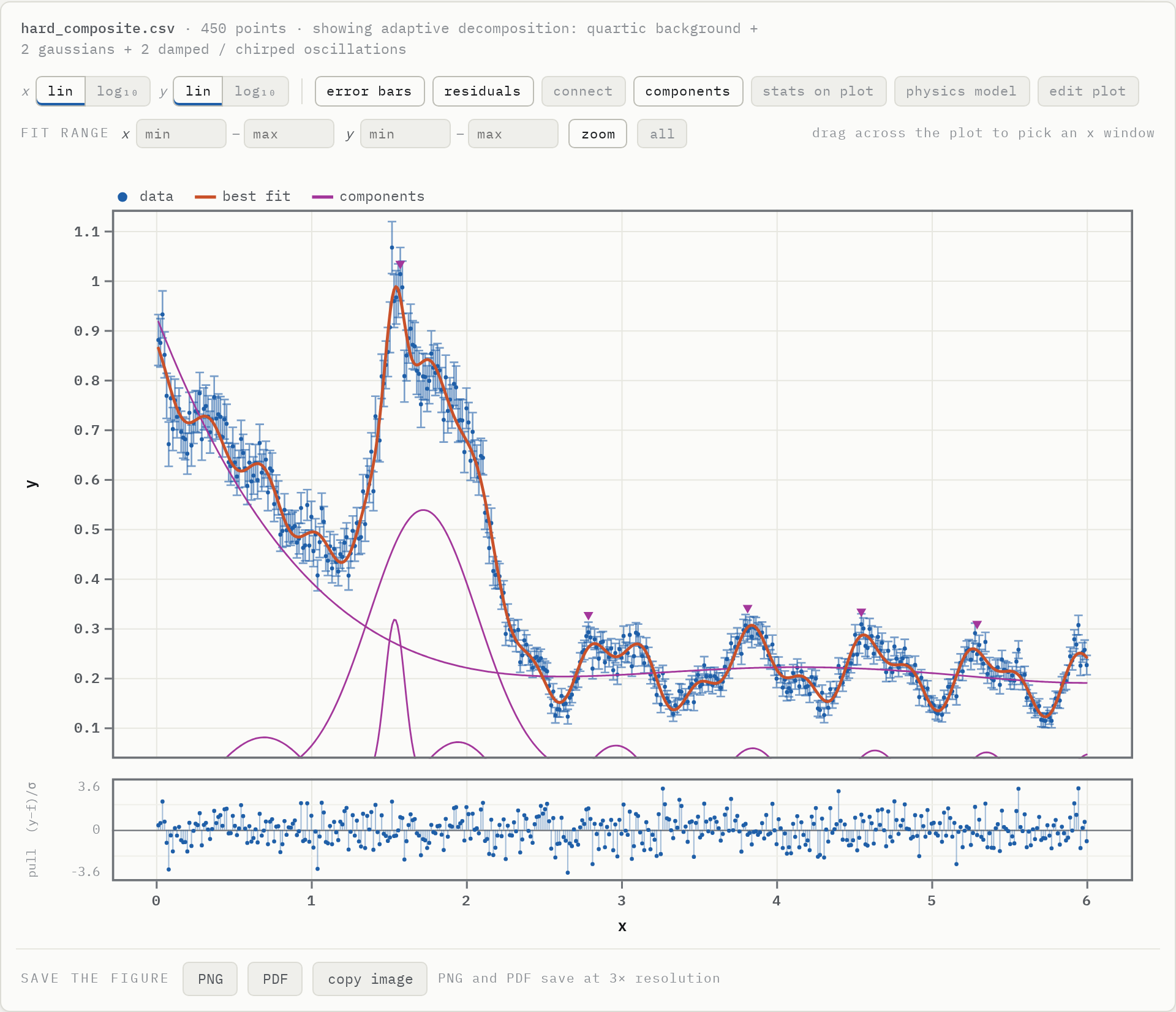Save the figure as PNG

pos(210,979)
